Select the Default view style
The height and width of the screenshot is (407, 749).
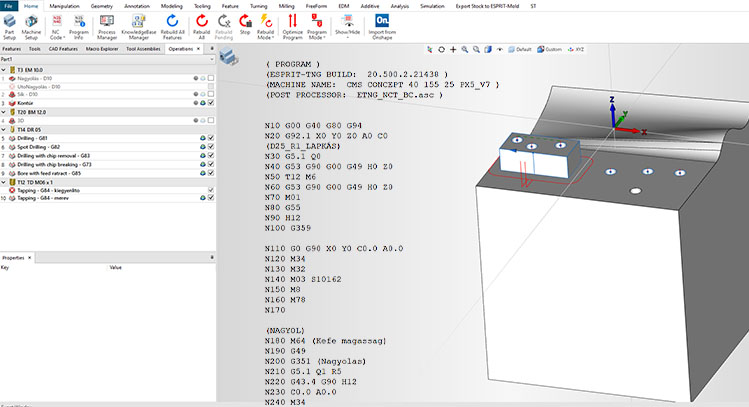pyautogui.click(x=520, y=49)
